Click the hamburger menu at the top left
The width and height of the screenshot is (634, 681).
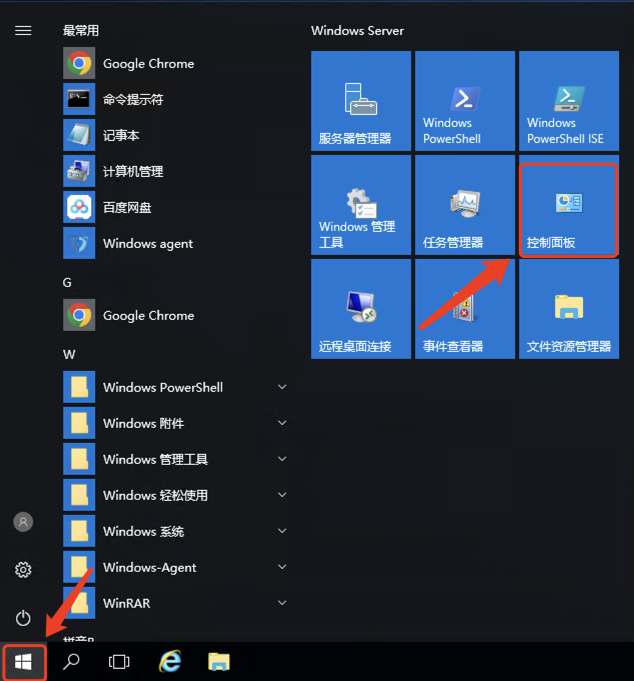[23, 30]
